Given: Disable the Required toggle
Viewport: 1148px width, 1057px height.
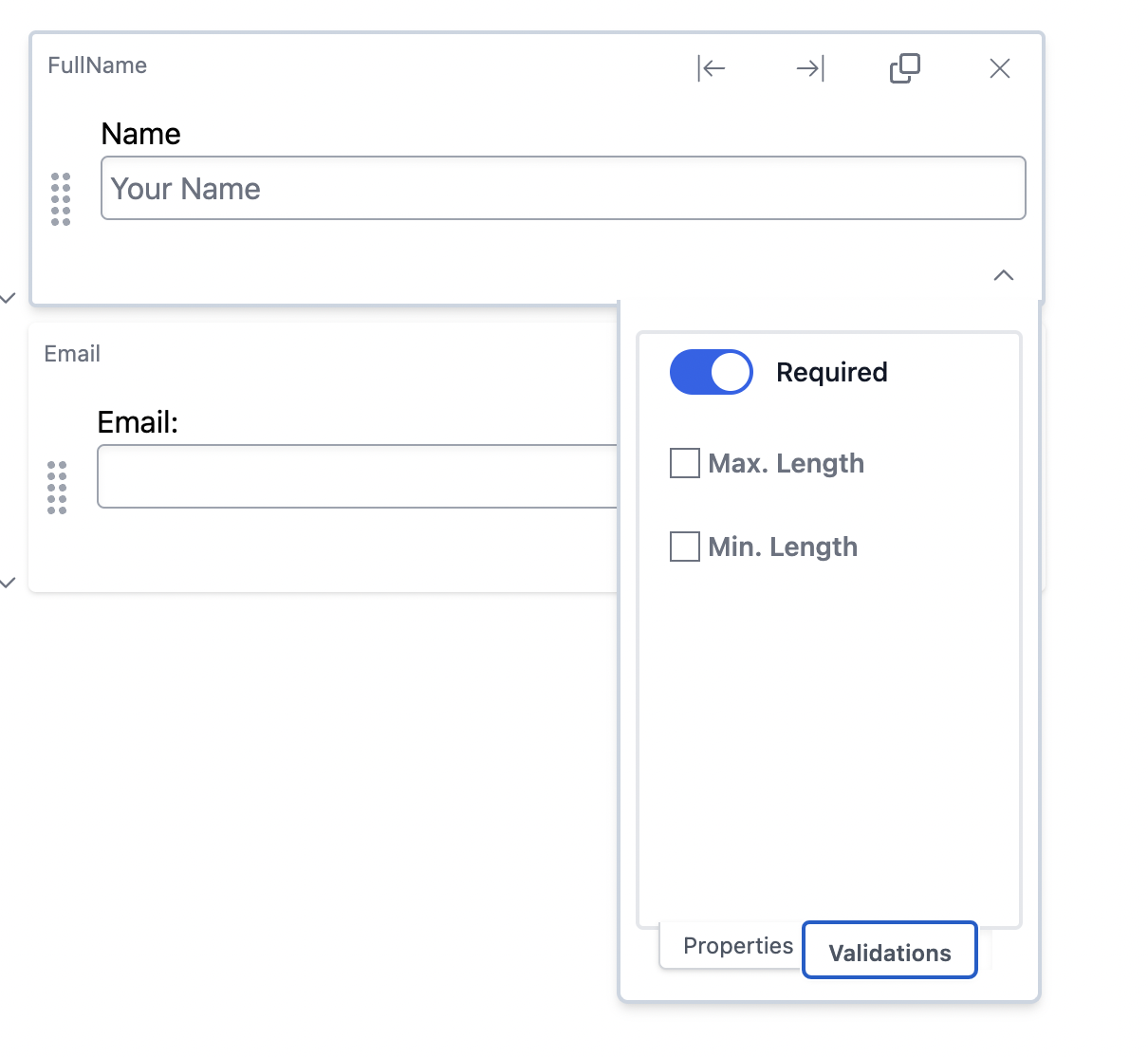Looking at the screenshot, I should click(x=711, y=372).
